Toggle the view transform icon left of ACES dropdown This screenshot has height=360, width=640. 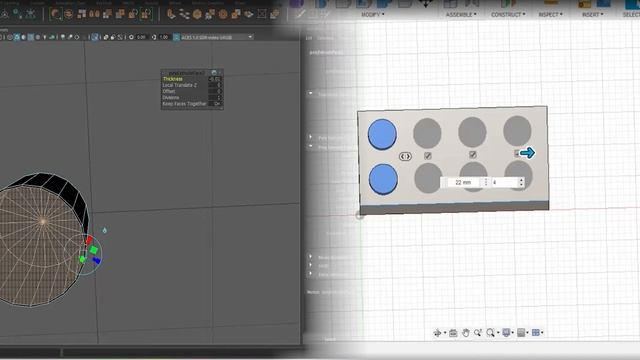(176, 37)
